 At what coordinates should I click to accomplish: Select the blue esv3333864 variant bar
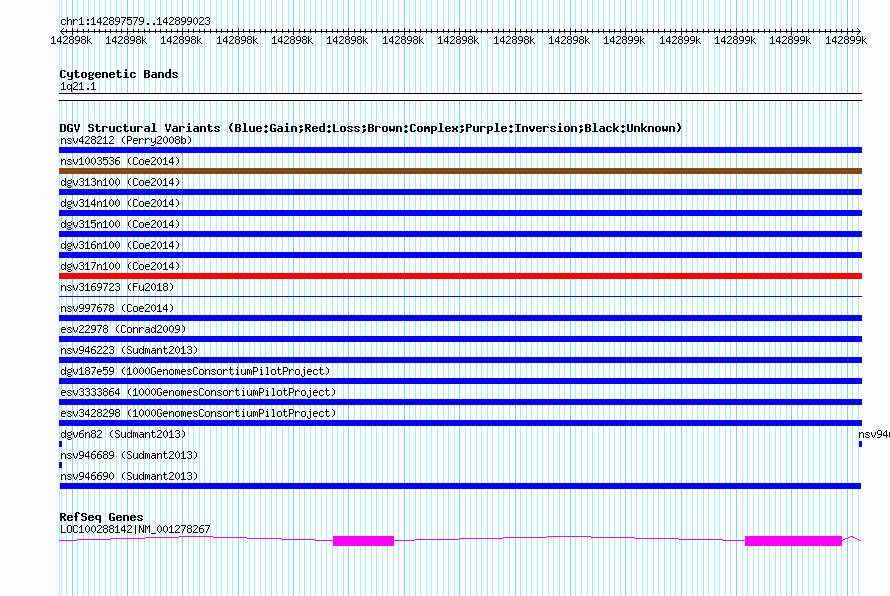(460, 402)
